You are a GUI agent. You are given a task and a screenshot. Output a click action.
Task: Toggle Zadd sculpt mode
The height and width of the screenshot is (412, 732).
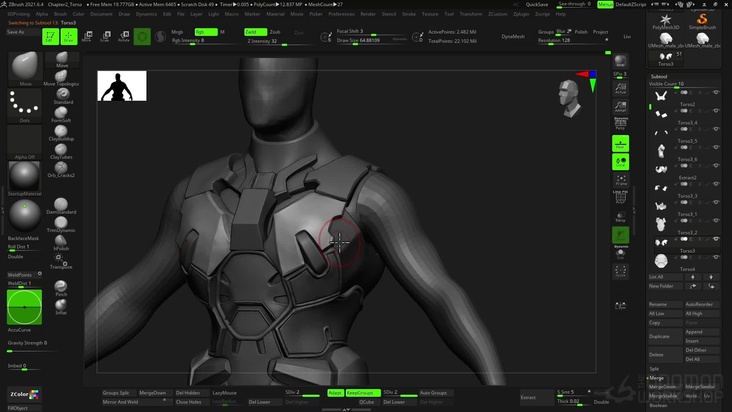(255, 32)
